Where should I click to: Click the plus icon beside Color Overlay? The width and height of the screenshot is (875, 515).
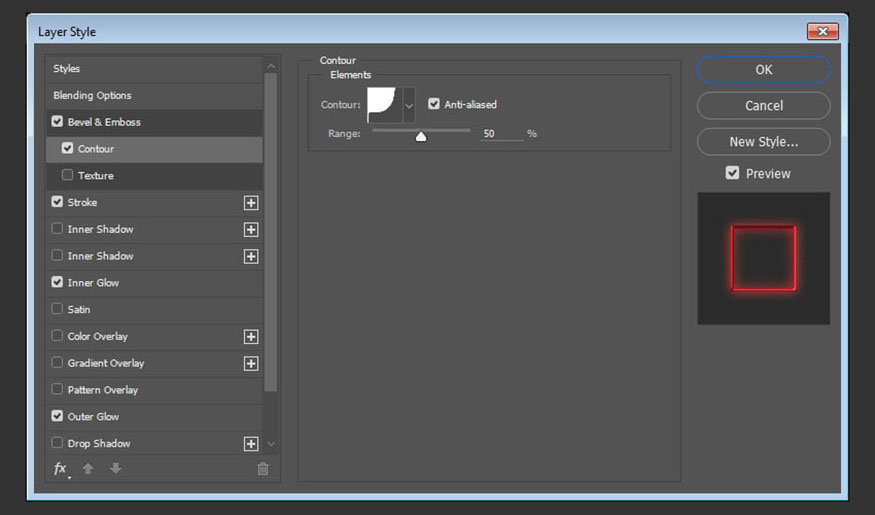251,336
